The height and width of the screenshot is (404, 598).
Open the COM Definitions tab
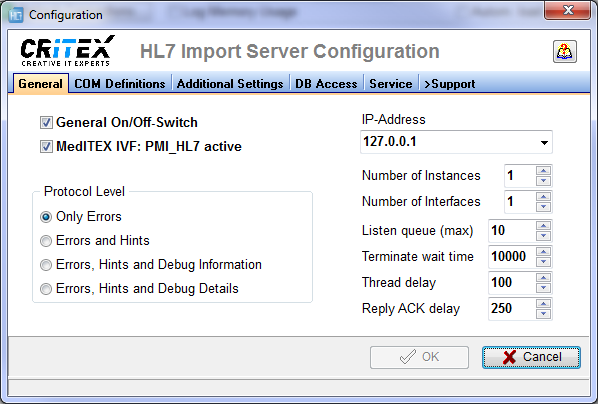coord(120,84)
